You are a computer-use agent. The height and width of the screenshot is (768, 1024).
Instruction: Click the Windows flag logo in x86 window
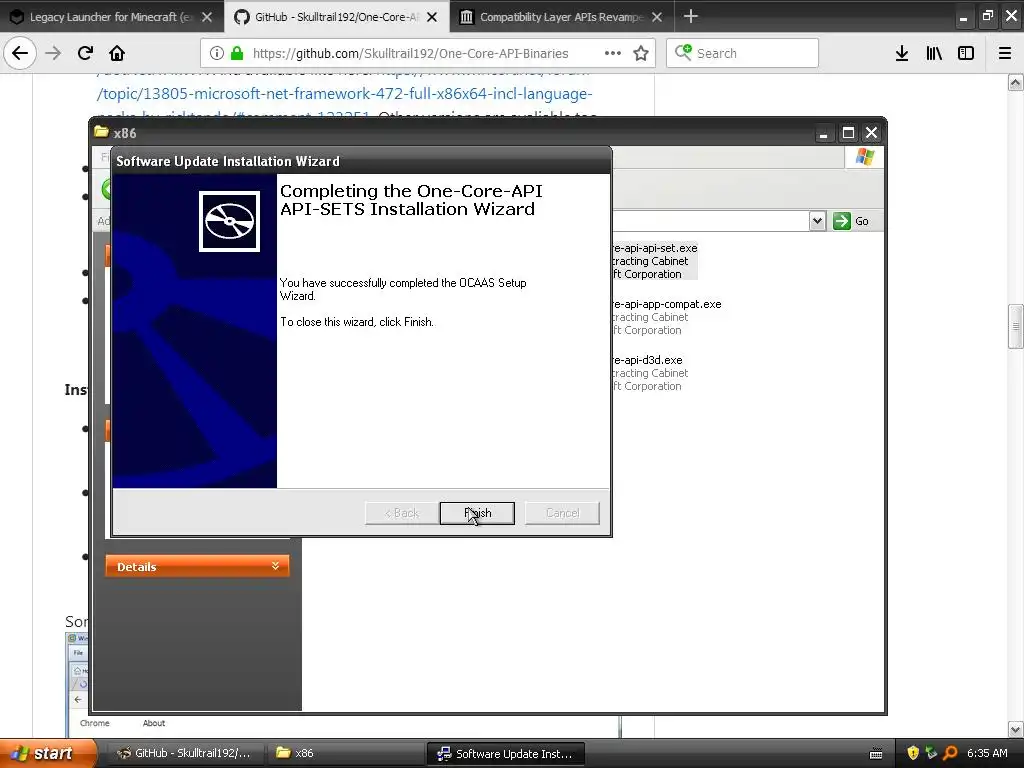coord(865,157)
